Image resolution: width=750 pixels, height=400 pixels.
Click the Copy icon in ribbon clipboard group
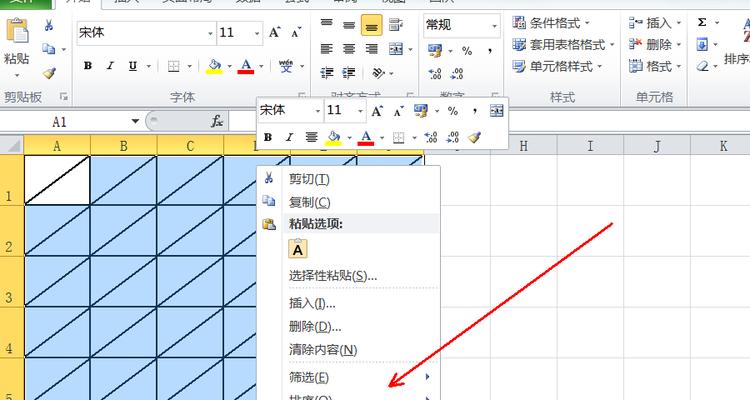[49, 48]
